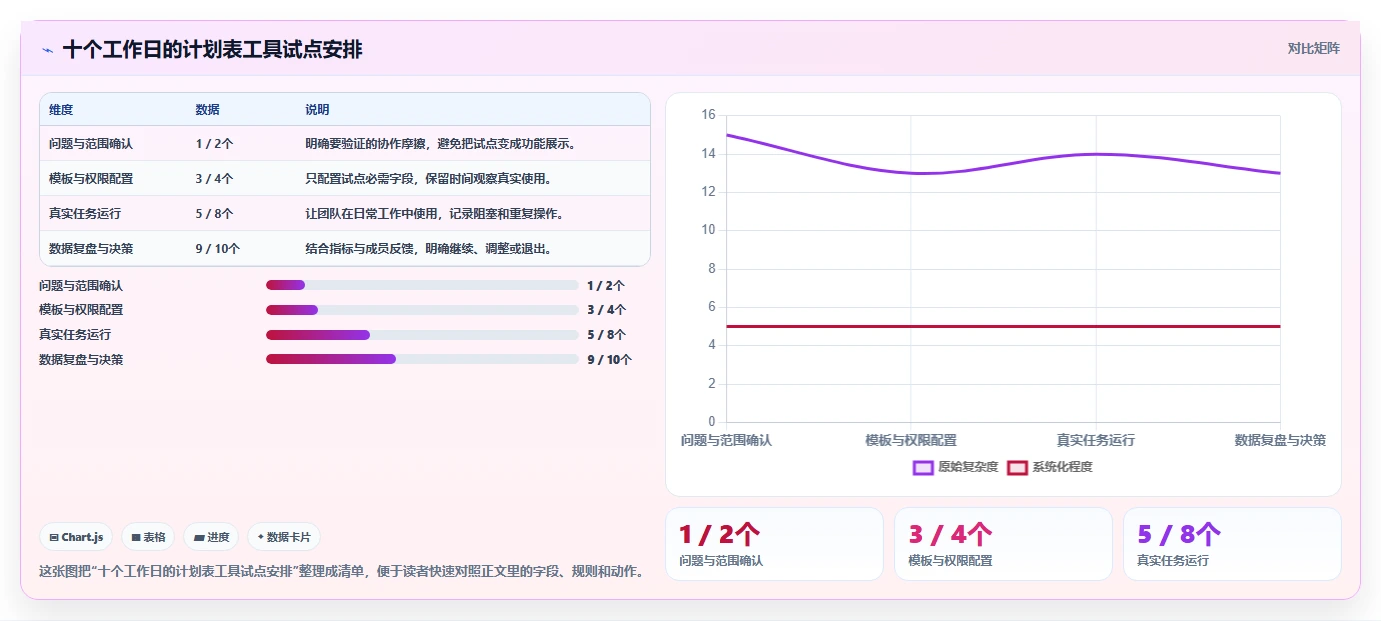Select the 说明 column header

point(317,110)
